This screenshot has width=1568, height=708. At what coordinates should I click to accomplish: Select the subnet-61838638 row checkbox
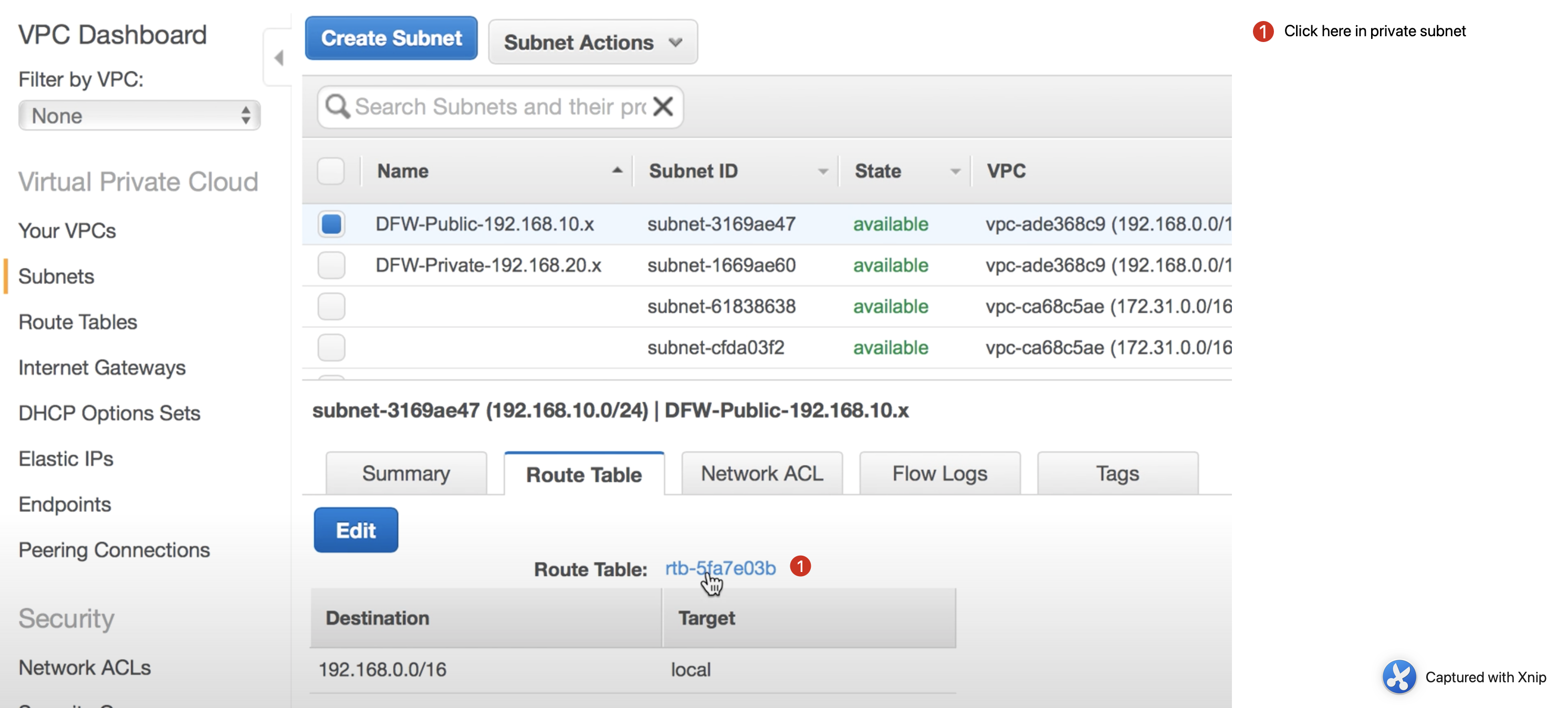(x=331, y=306)
